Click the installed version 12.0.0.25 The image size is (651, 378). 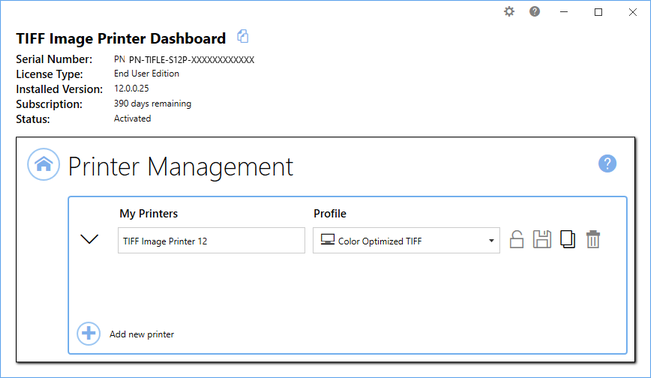[x=131, y=88]
